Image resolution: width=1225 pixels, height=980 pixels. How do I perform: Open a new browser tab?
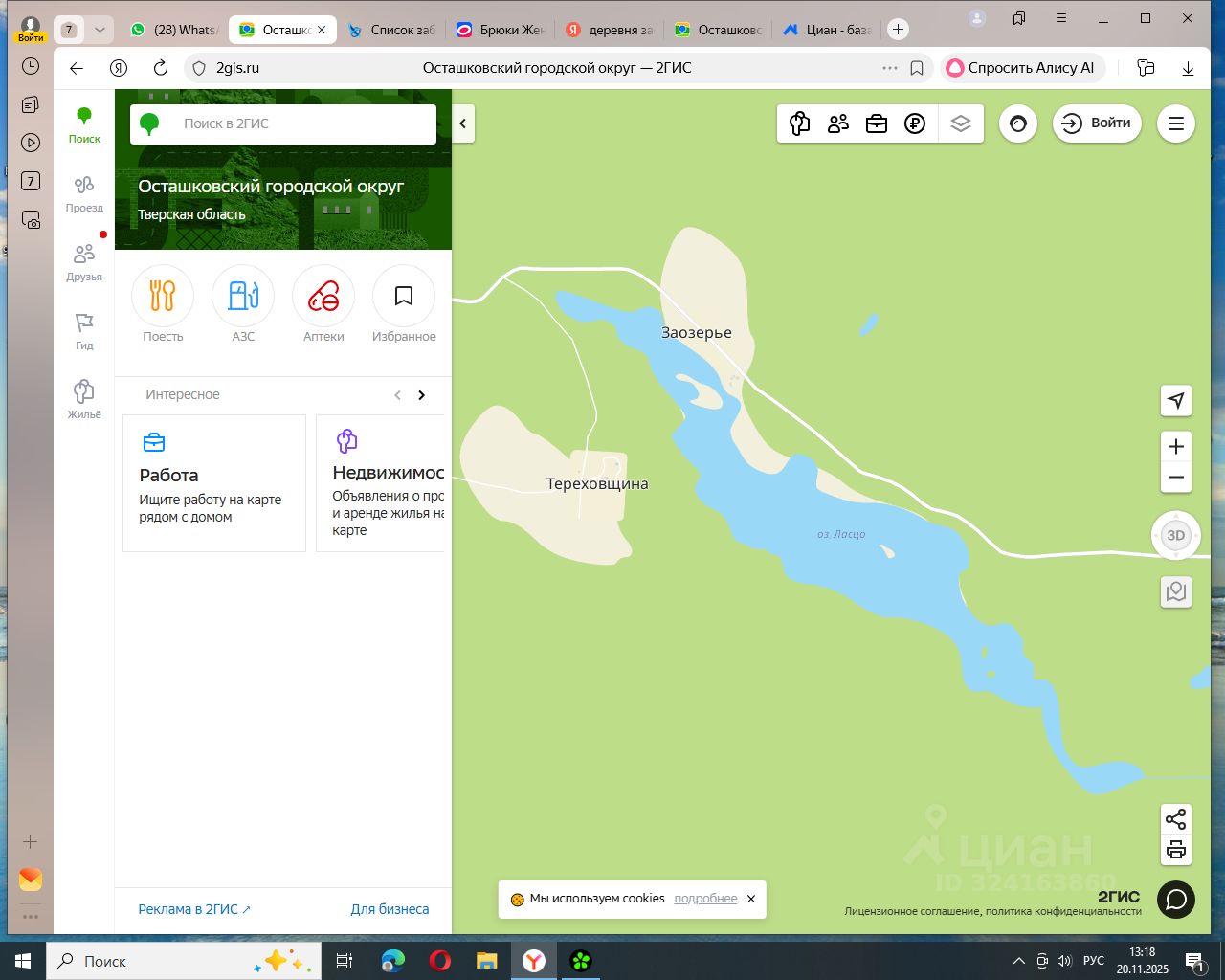[x=898, y=30]
